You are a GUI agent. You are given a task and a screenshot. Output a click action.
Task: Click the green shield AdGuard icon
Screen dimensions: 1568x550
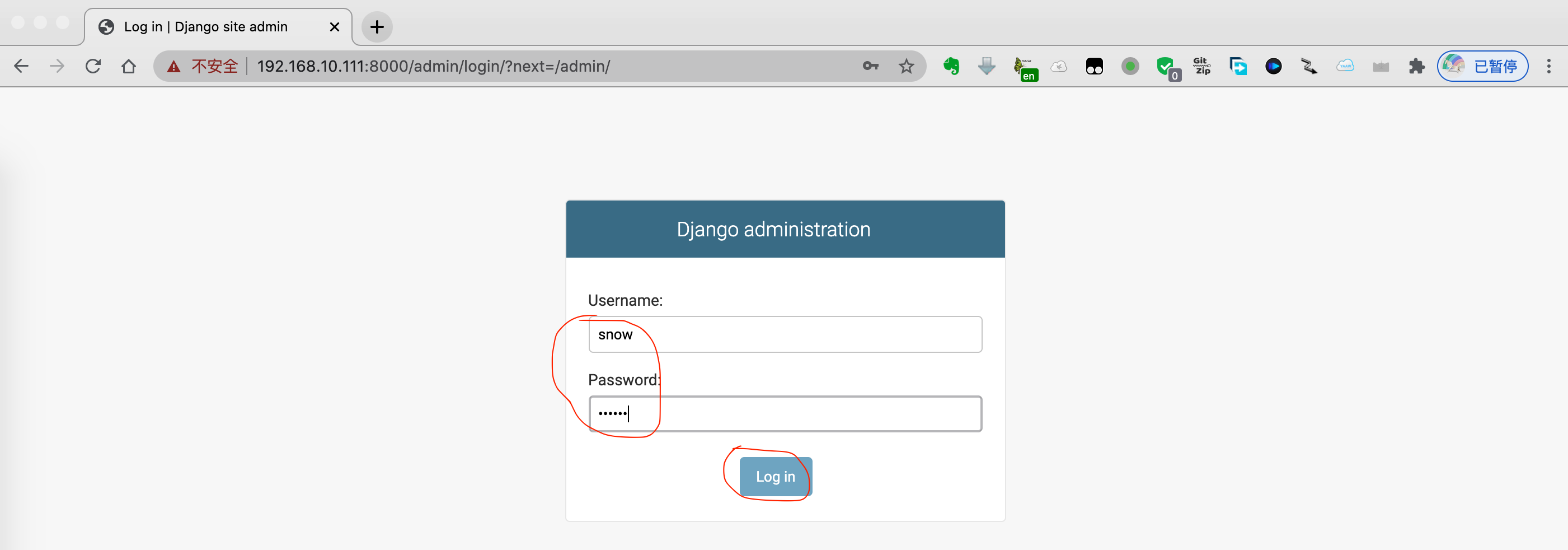click(1166, 66)
